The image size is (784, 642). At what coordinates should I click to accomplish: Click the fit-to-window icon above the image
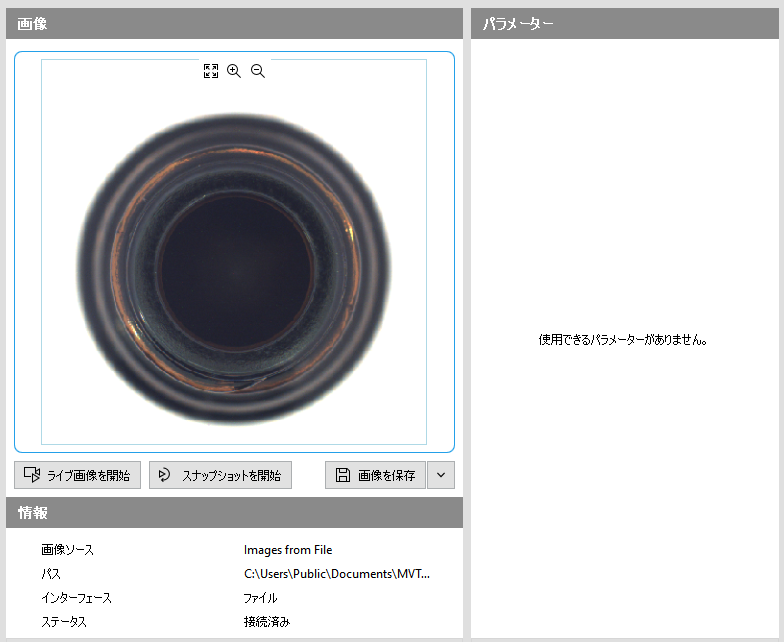(211, 71)
